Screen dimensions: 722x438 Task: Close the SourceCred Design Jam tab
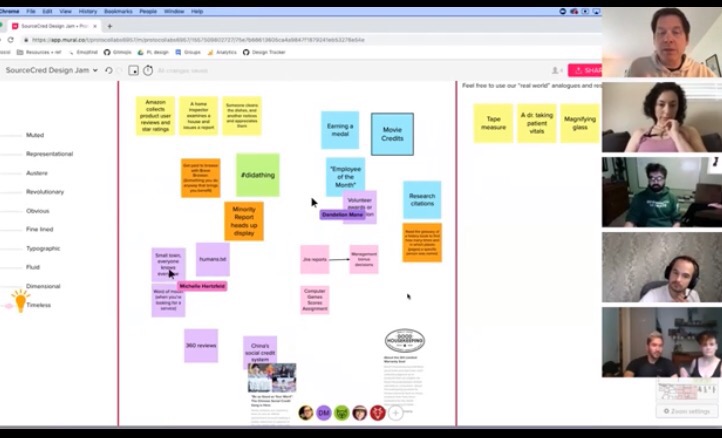pos(95,26)
